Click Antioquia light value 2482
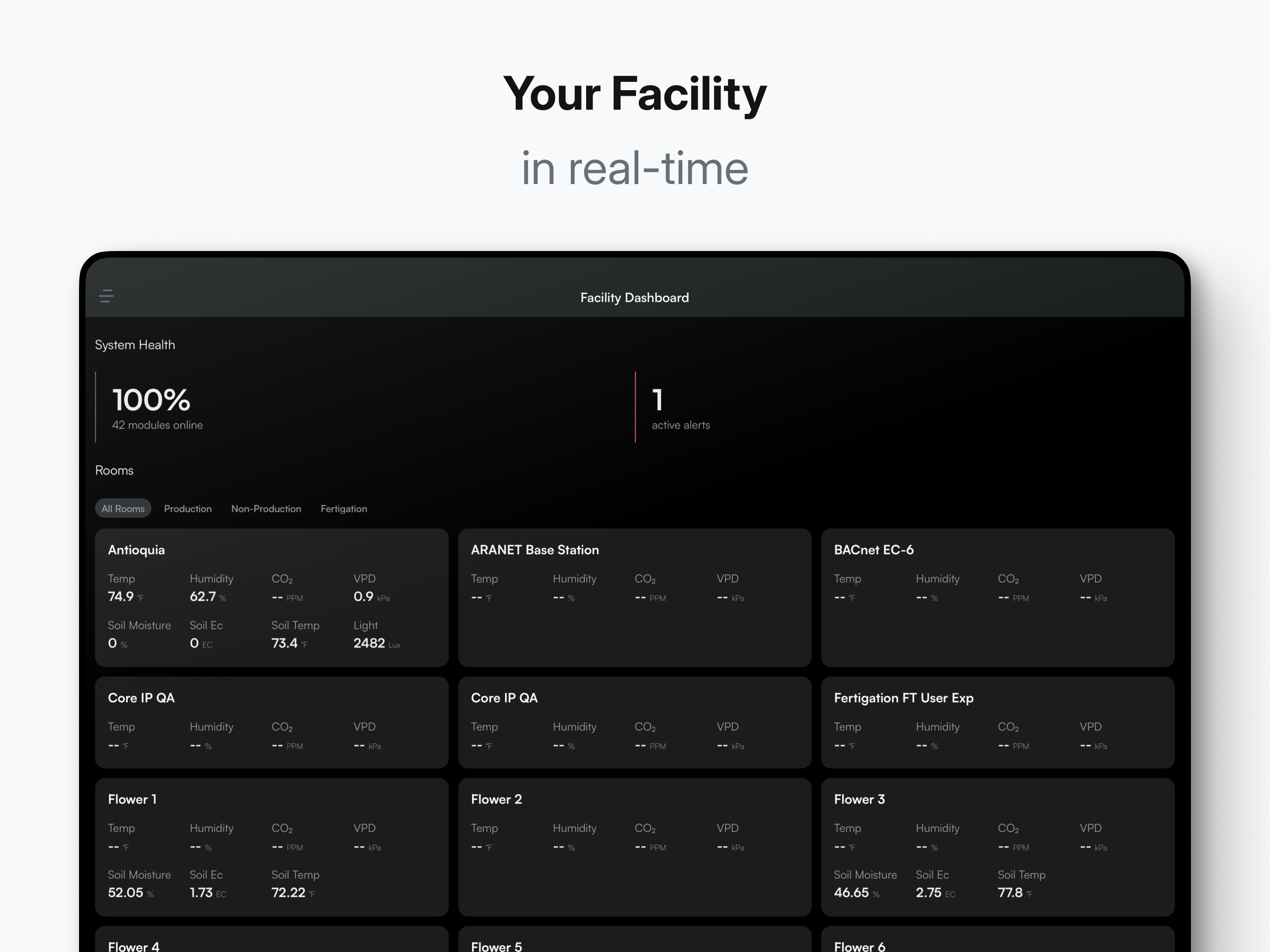1270x952 pixels. coord(369,643)
